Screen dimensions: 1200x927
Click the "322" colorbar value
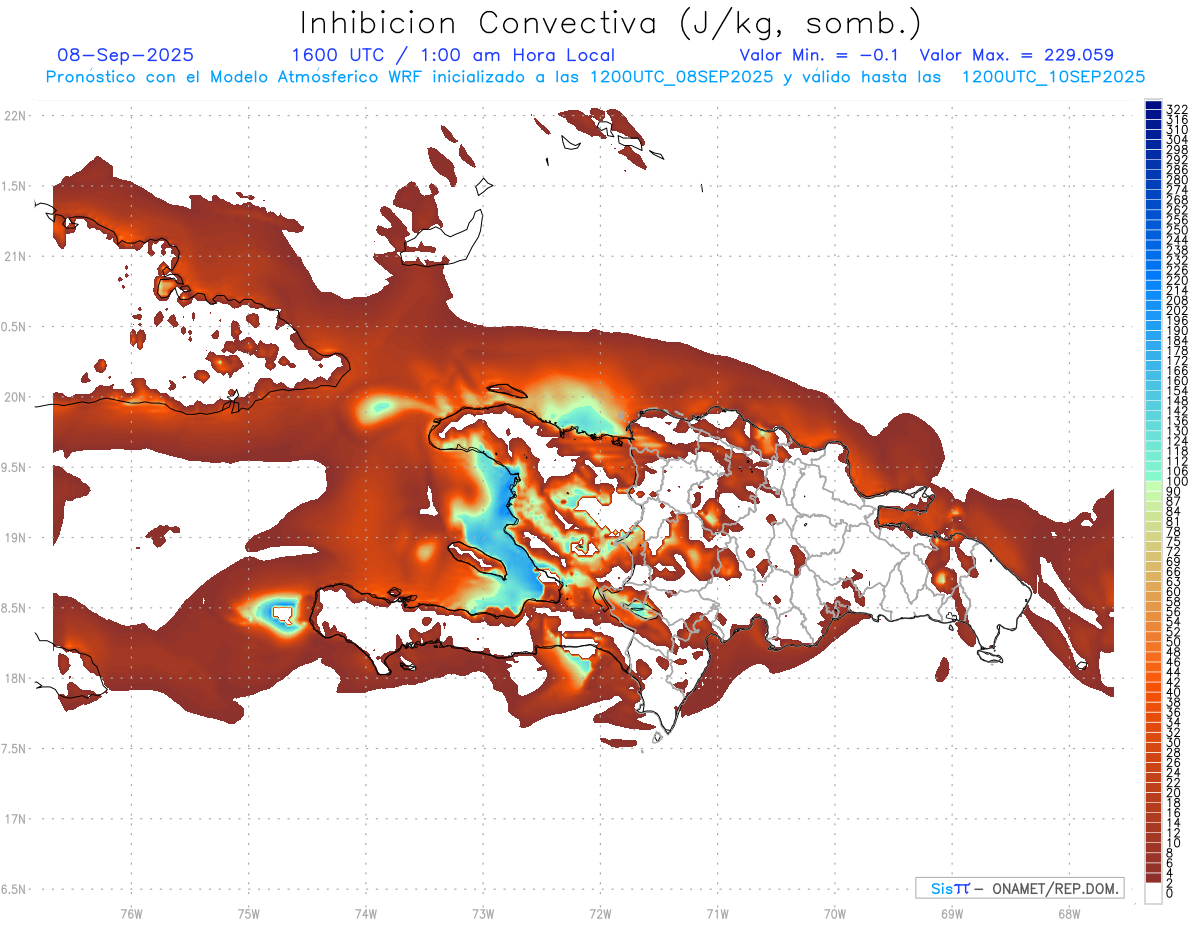pyautogui.click(x=1177, y=108)
